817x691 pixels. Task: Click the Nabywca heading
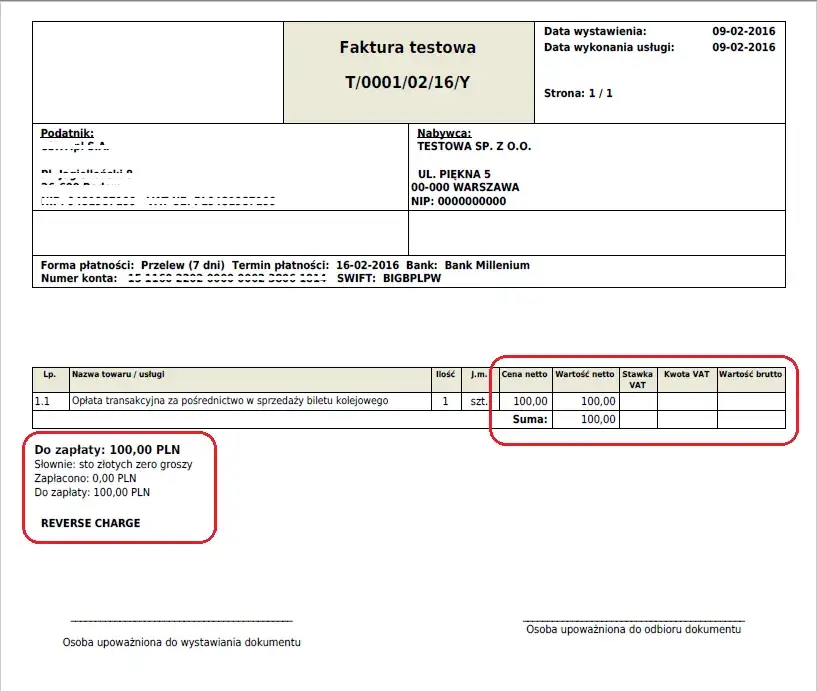click(x=444, y=133)
